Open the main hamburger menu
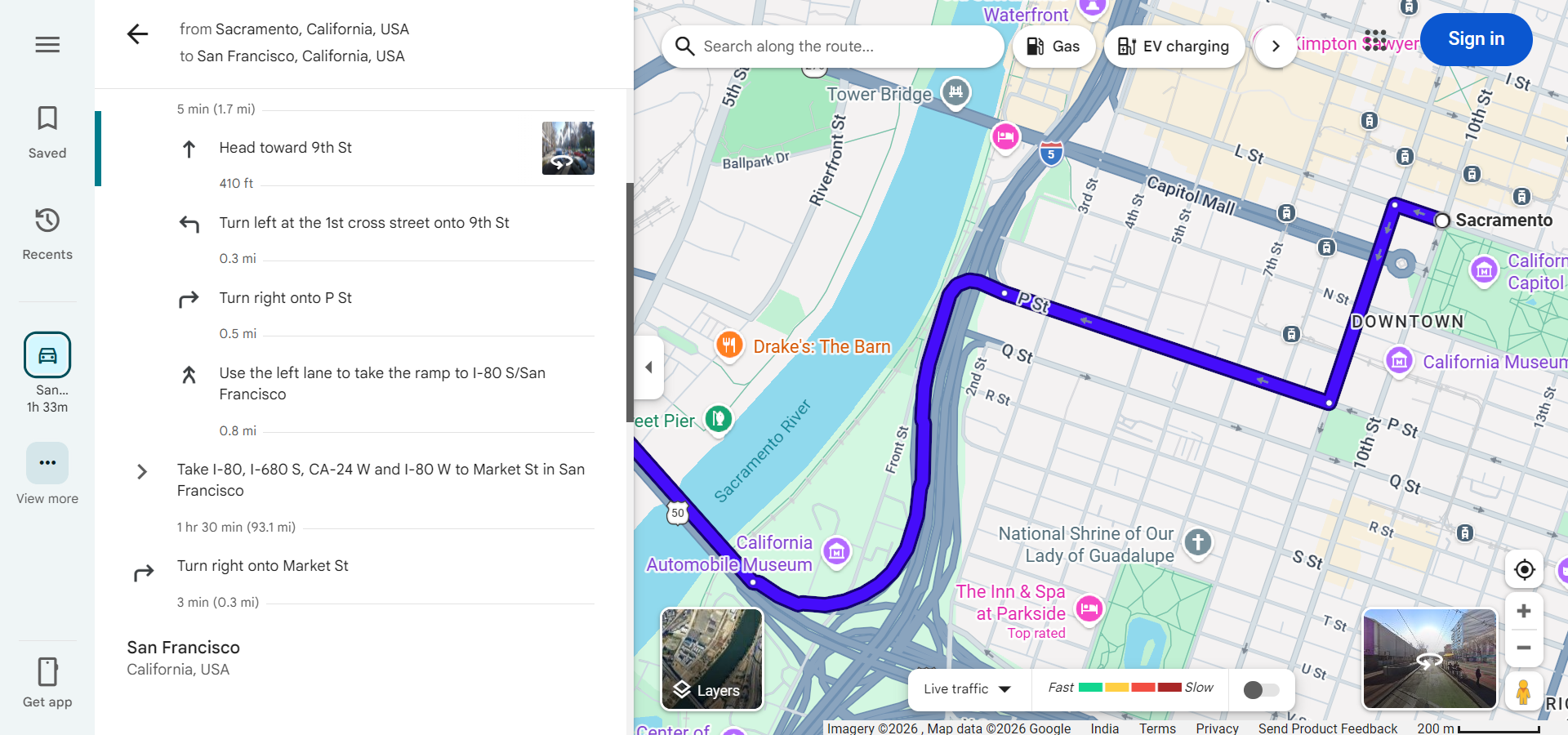Image resolution: width=1568 pixels, height=735 pixels. click(x=47, y=44)
